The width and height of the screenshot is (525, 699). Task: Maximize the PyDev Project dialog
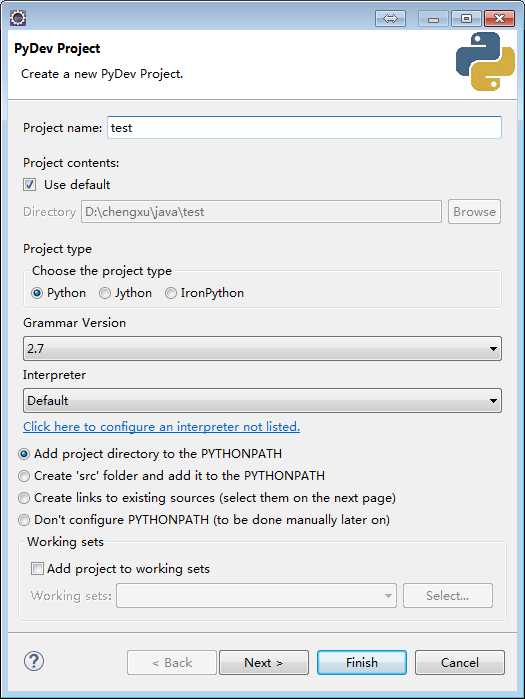466,19
